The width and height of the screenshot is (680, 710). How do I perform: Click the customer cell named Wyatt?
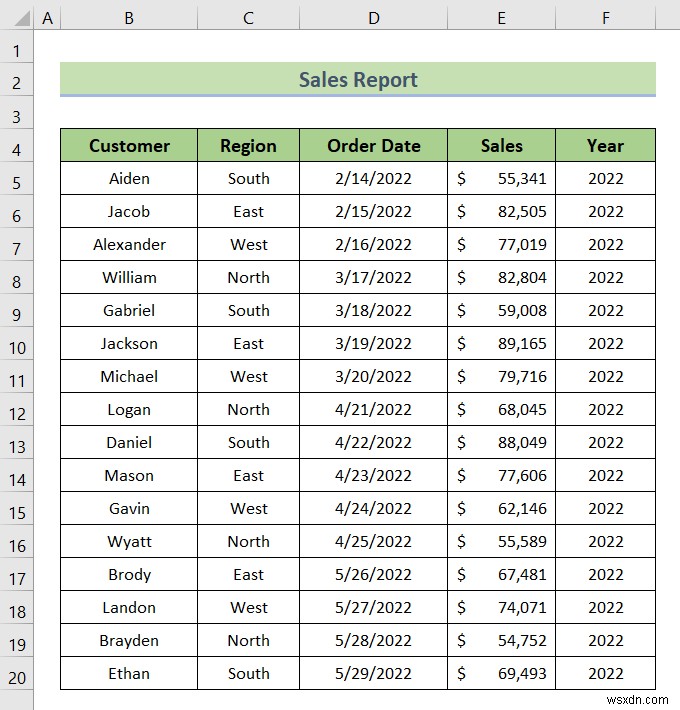tap(129, 542)
